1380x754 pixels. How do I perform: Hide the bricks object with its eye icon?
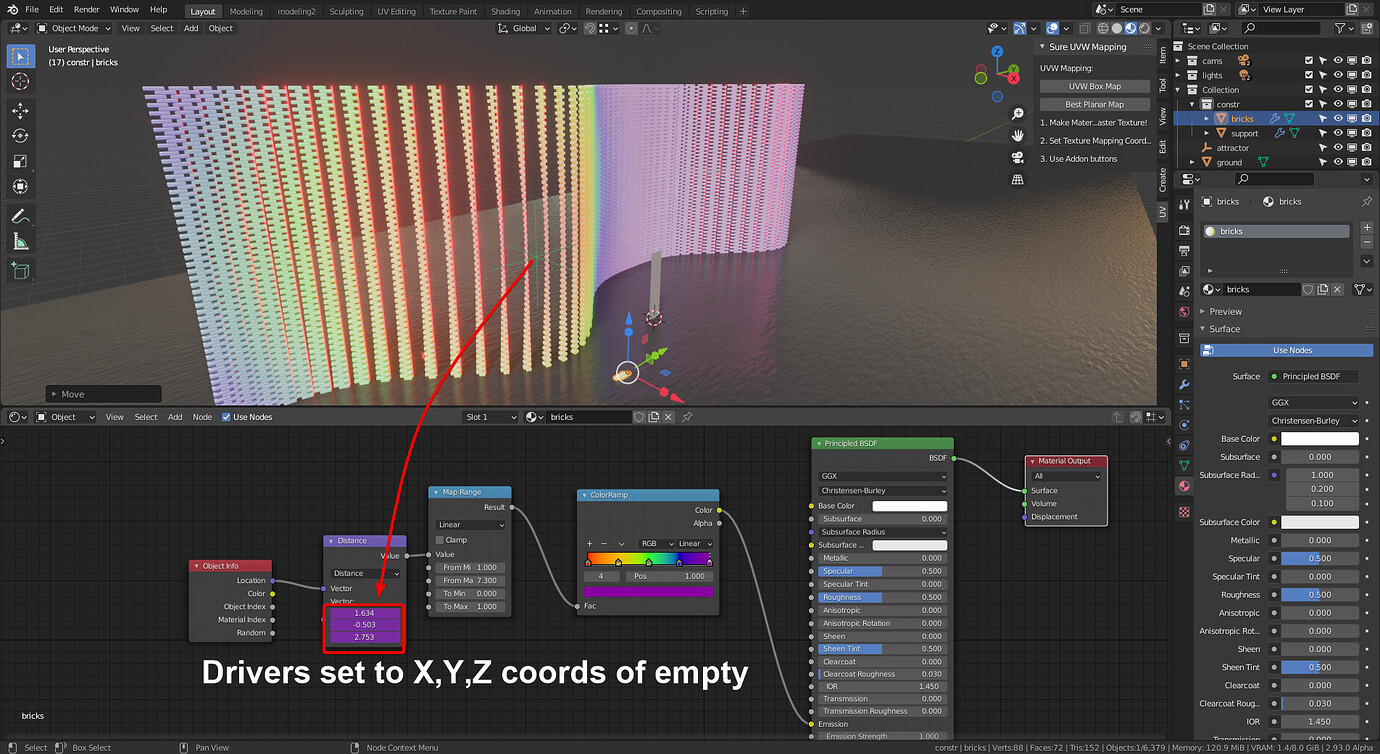[x=1338, y=118]
